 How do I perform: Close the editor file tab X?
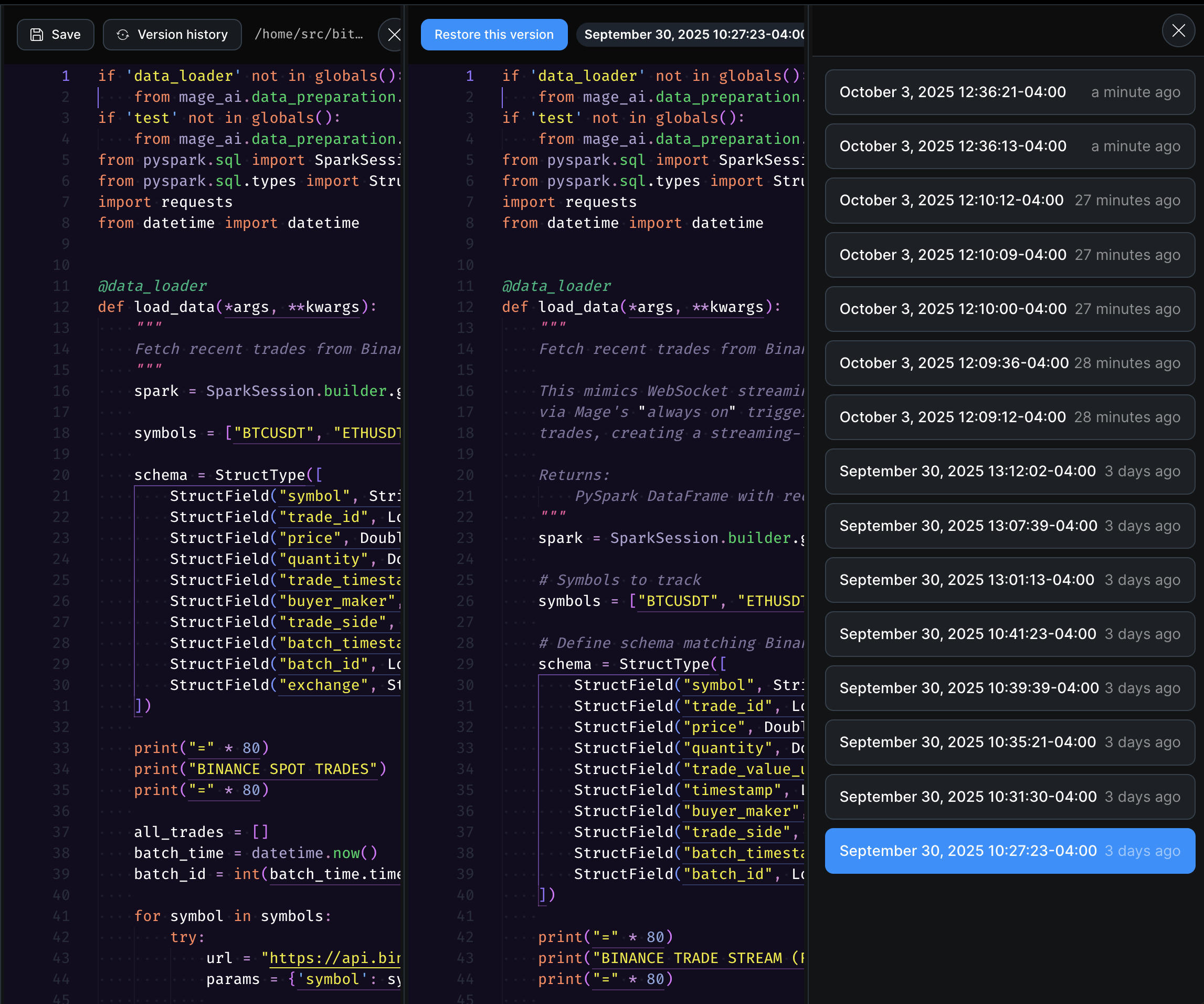(x=393, y=35)
